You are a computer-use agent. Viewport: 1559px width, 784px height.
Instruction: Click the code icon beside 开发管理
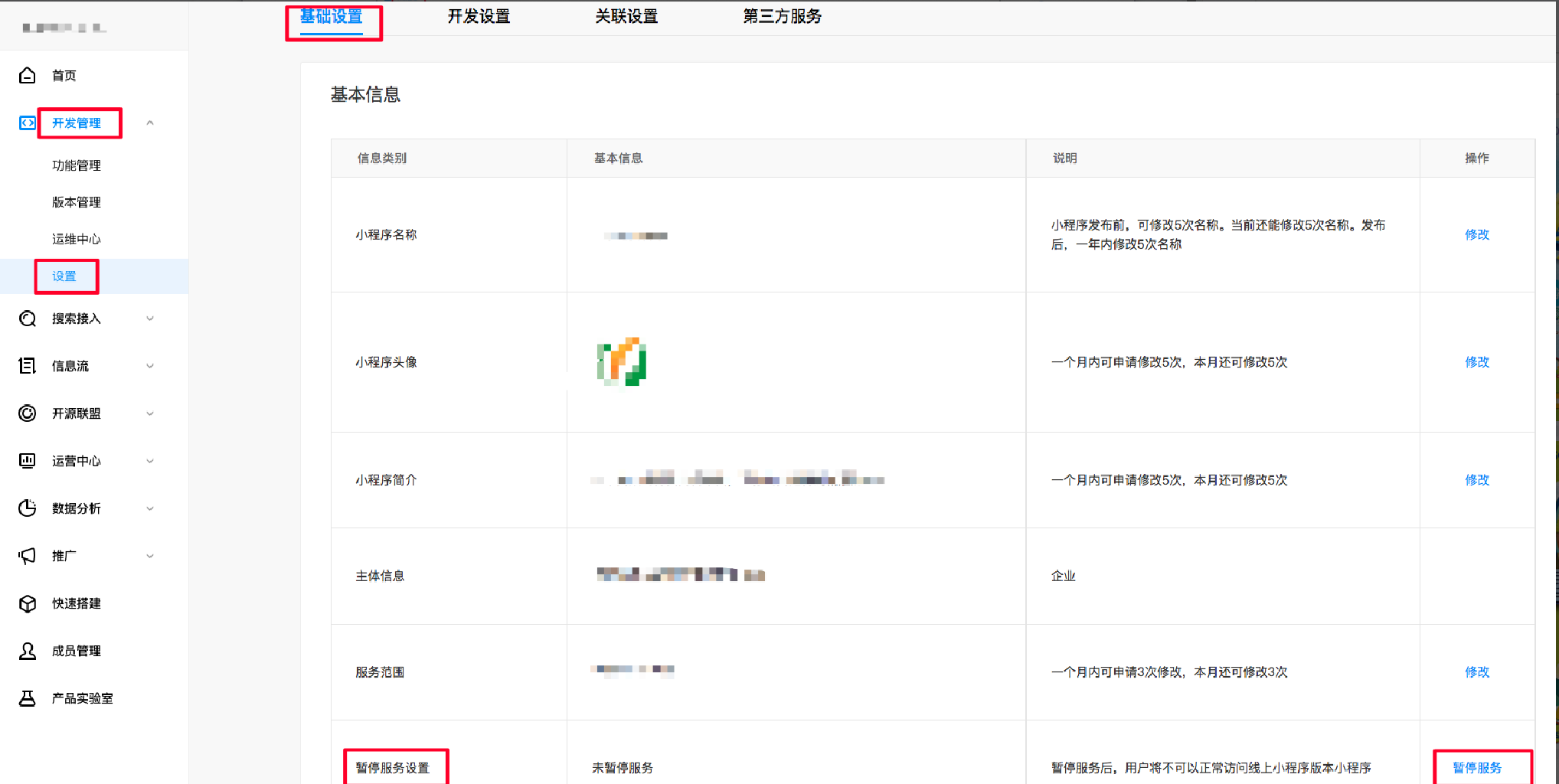click(28, 122)
